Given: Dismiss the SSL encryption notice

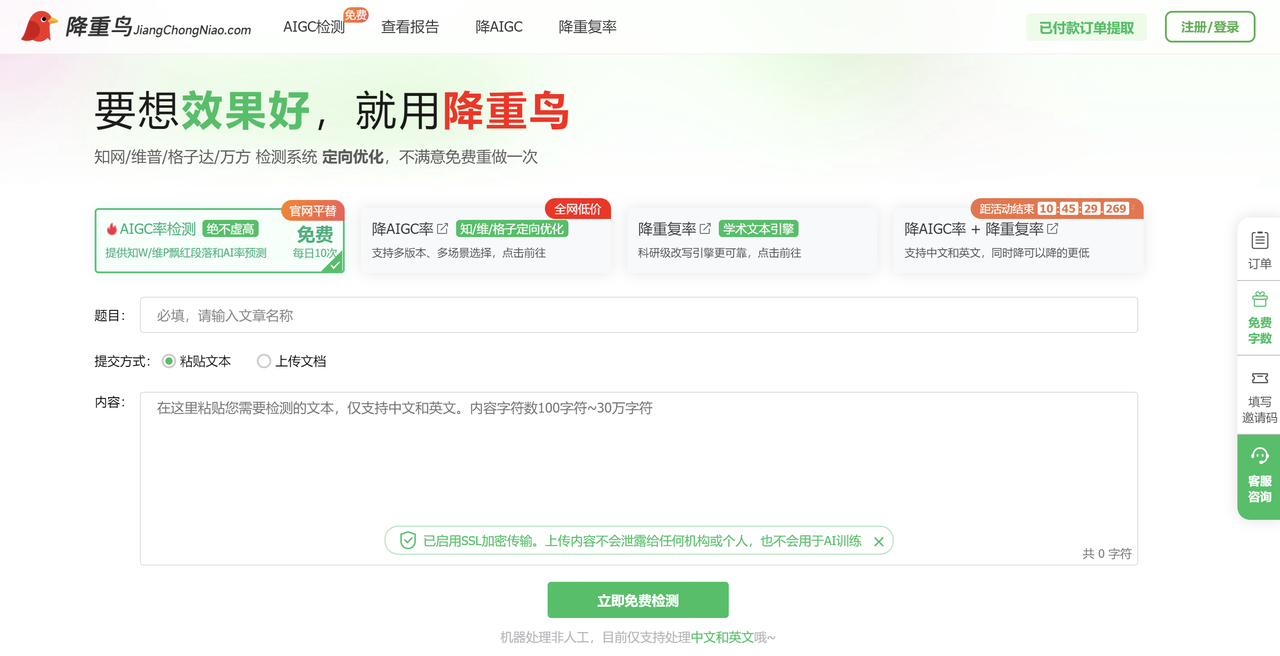Looking at the screenshot, I should [879, 541].
